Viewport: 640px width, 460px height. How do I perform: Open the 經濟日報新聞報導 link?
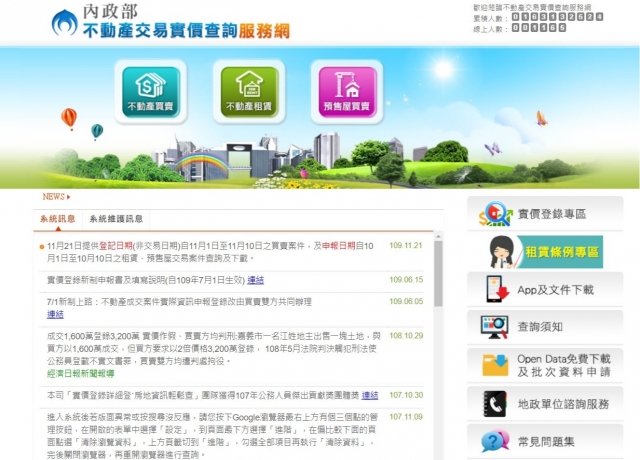[x=80, y=373]
